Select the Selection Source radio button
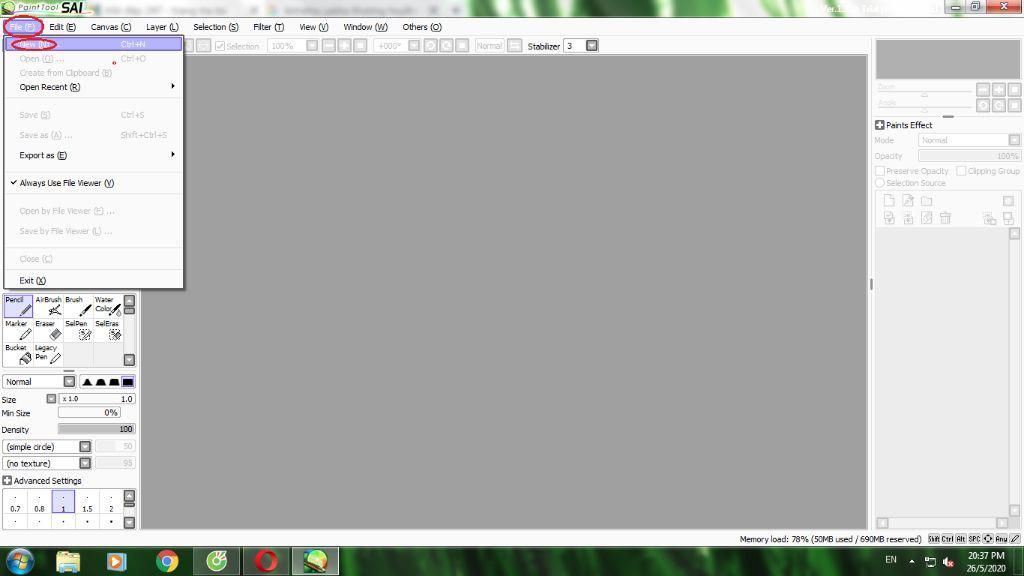Screen dimensions: 1024x576 [880, 183]
